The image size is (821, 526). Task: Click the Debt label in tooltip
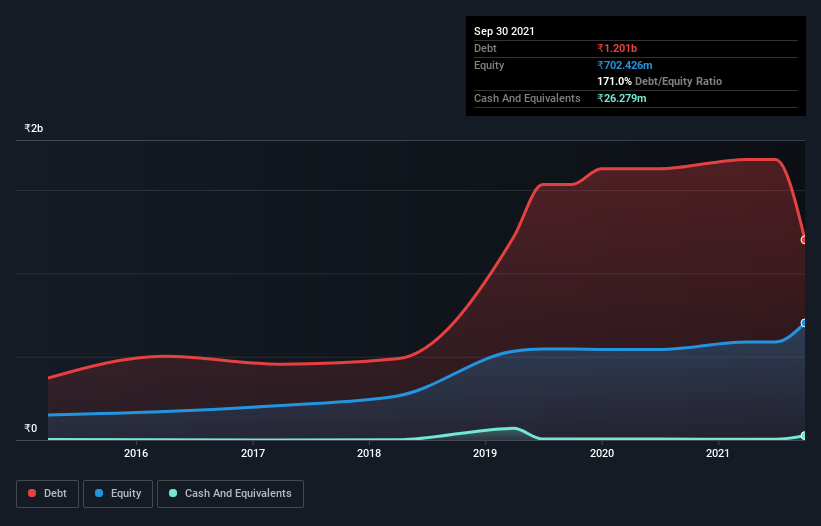485,48
